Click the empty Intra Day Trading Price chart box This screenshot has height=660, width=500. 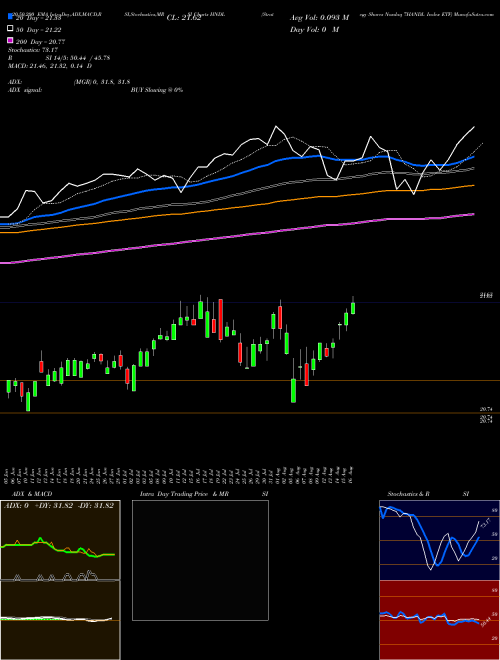coord(200,560)
